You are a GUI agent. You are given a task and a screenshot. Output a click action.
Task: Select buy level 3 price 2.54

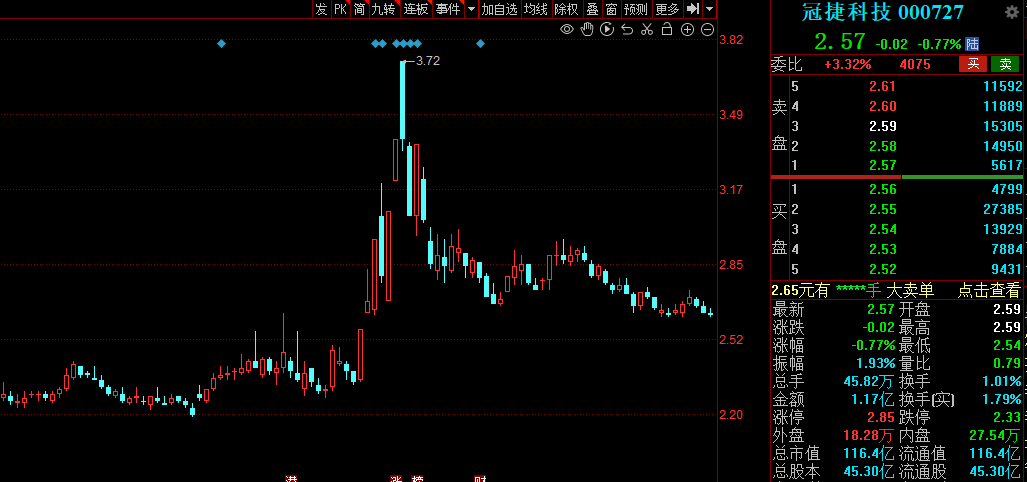(x=882, y=229)
